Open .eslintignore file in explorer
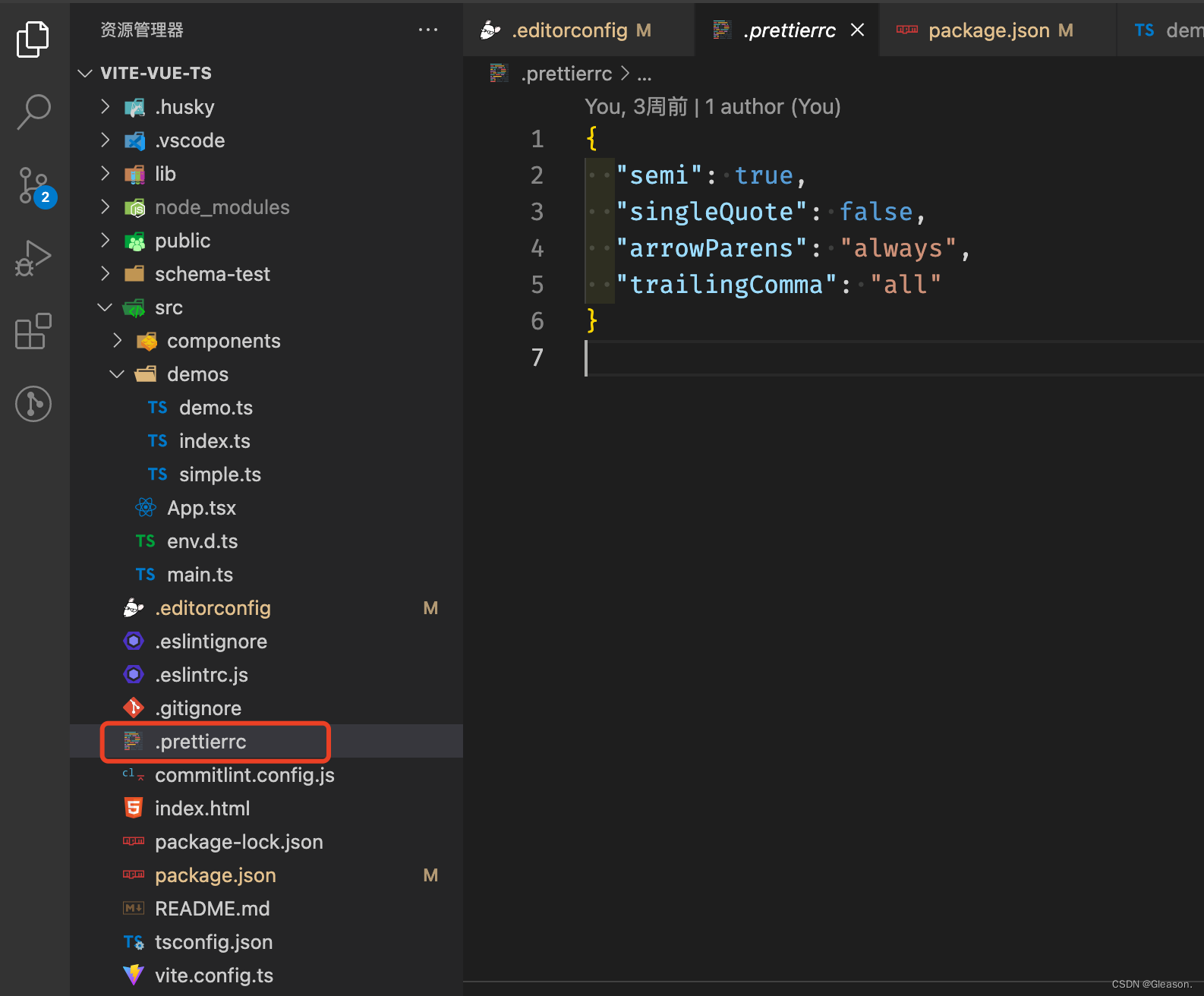Screen dimensions: 1204x996 coord(266,641)
